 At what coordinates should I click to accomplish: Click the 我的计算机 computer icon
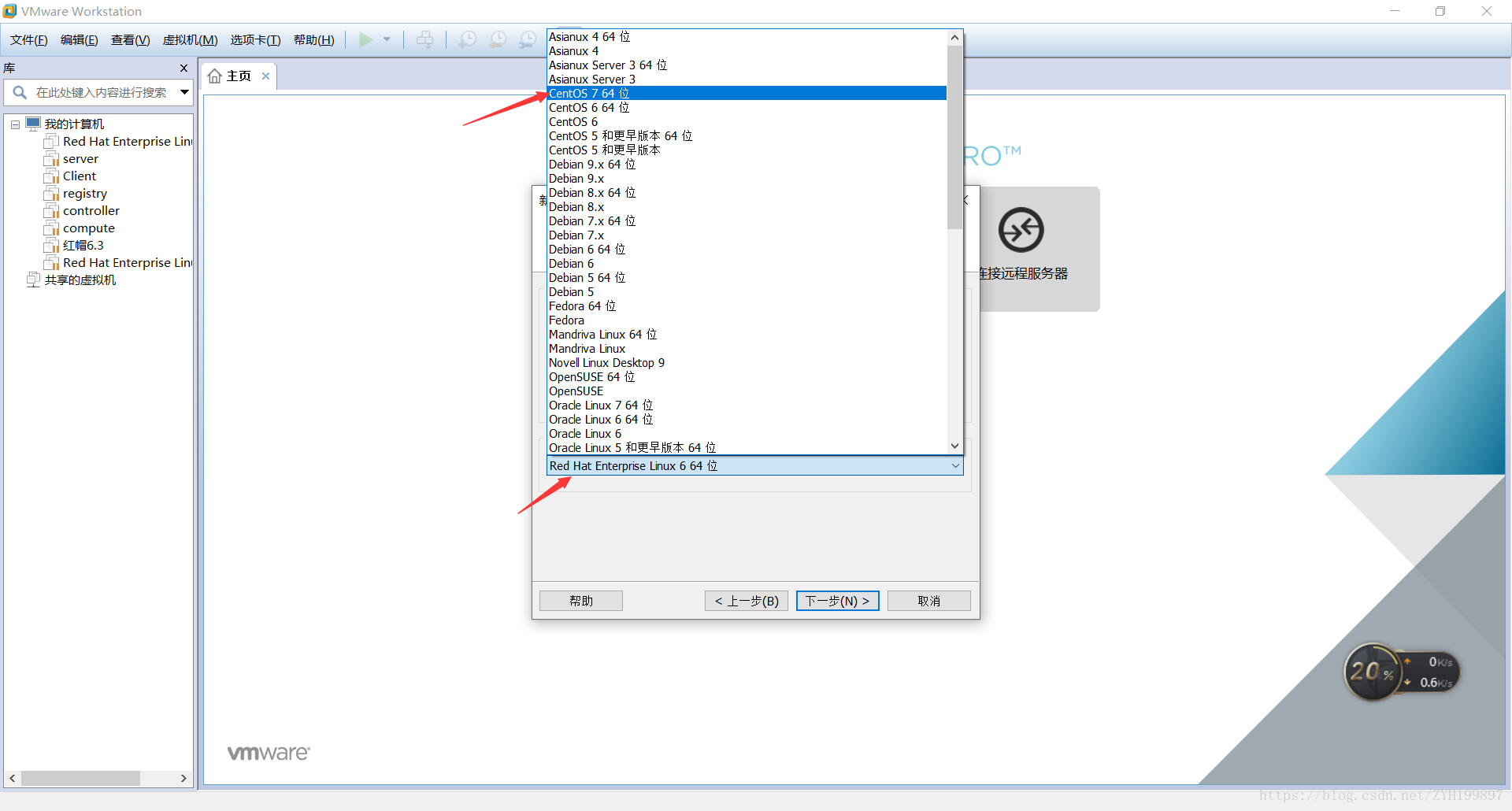tap(33, 124)
